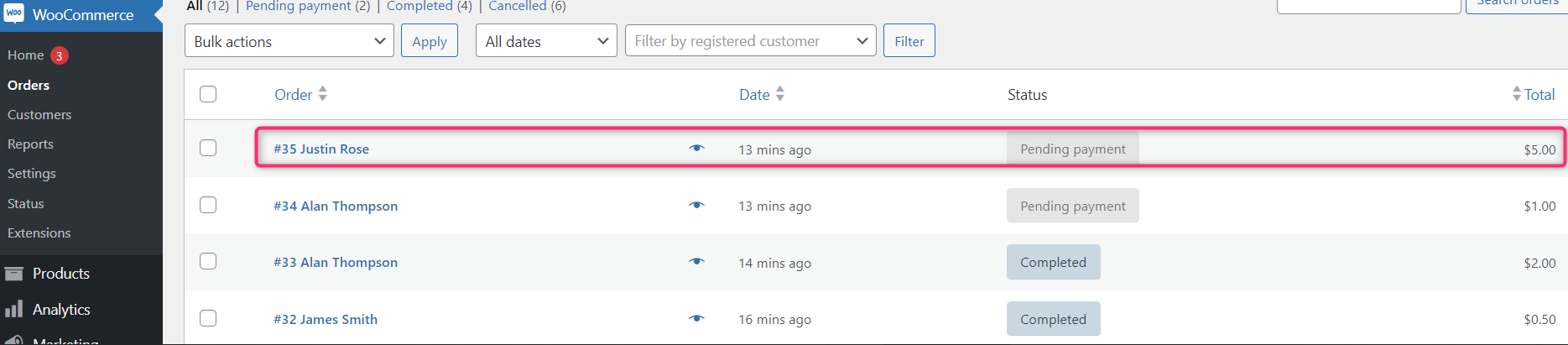Click the eye icon for order #32
Viewport: 1568px width, 345px height.
click(696, 318)
